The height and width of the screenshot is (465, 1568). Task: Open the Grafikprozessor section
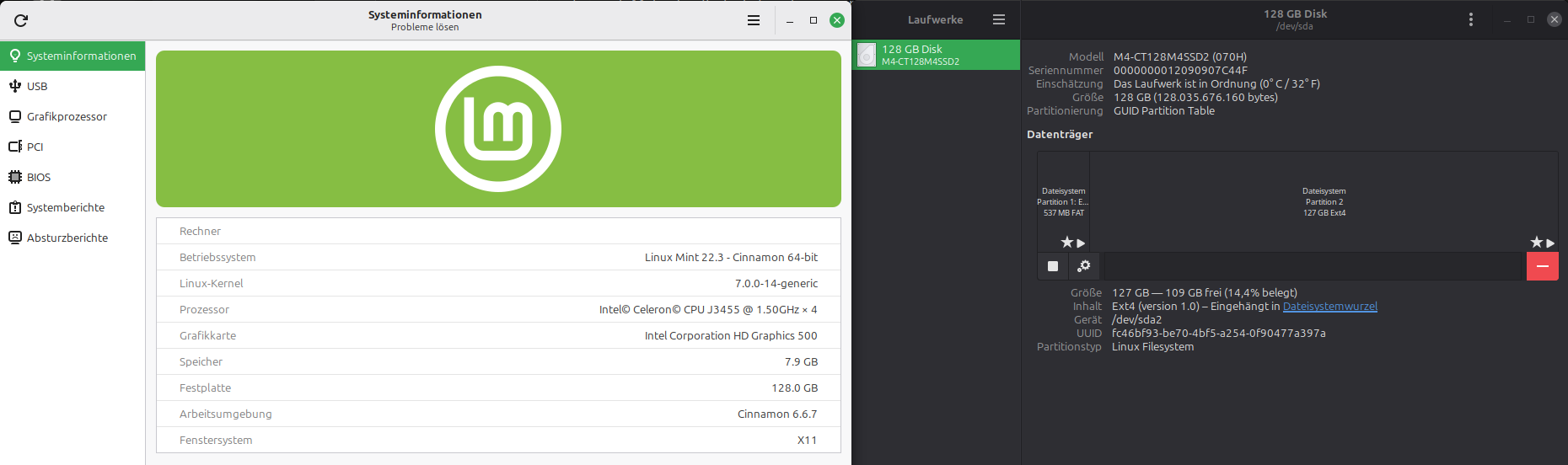(72, 116)
